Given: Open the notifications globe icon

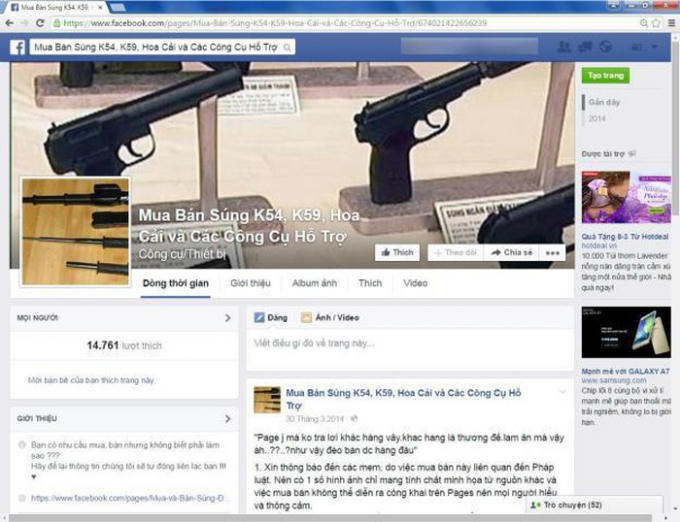Looking at the screenshot, I should tap(605, 47).
